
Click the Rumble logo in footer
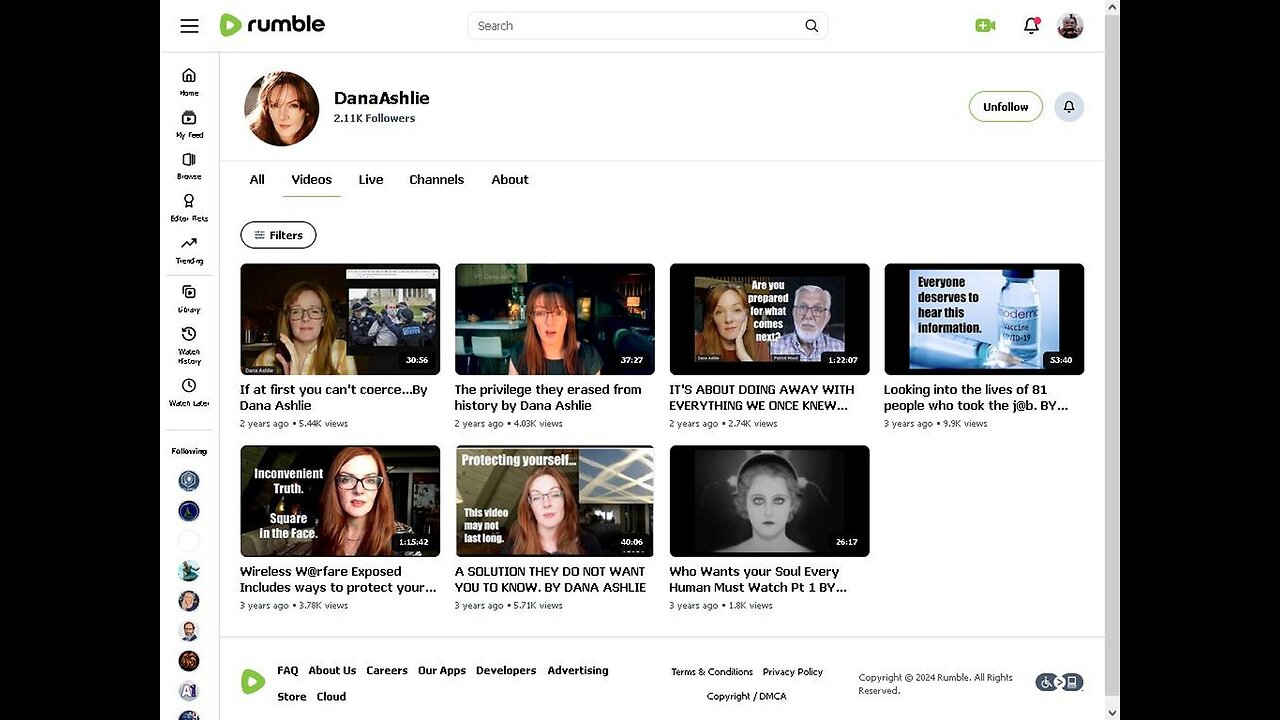(253, 682)
